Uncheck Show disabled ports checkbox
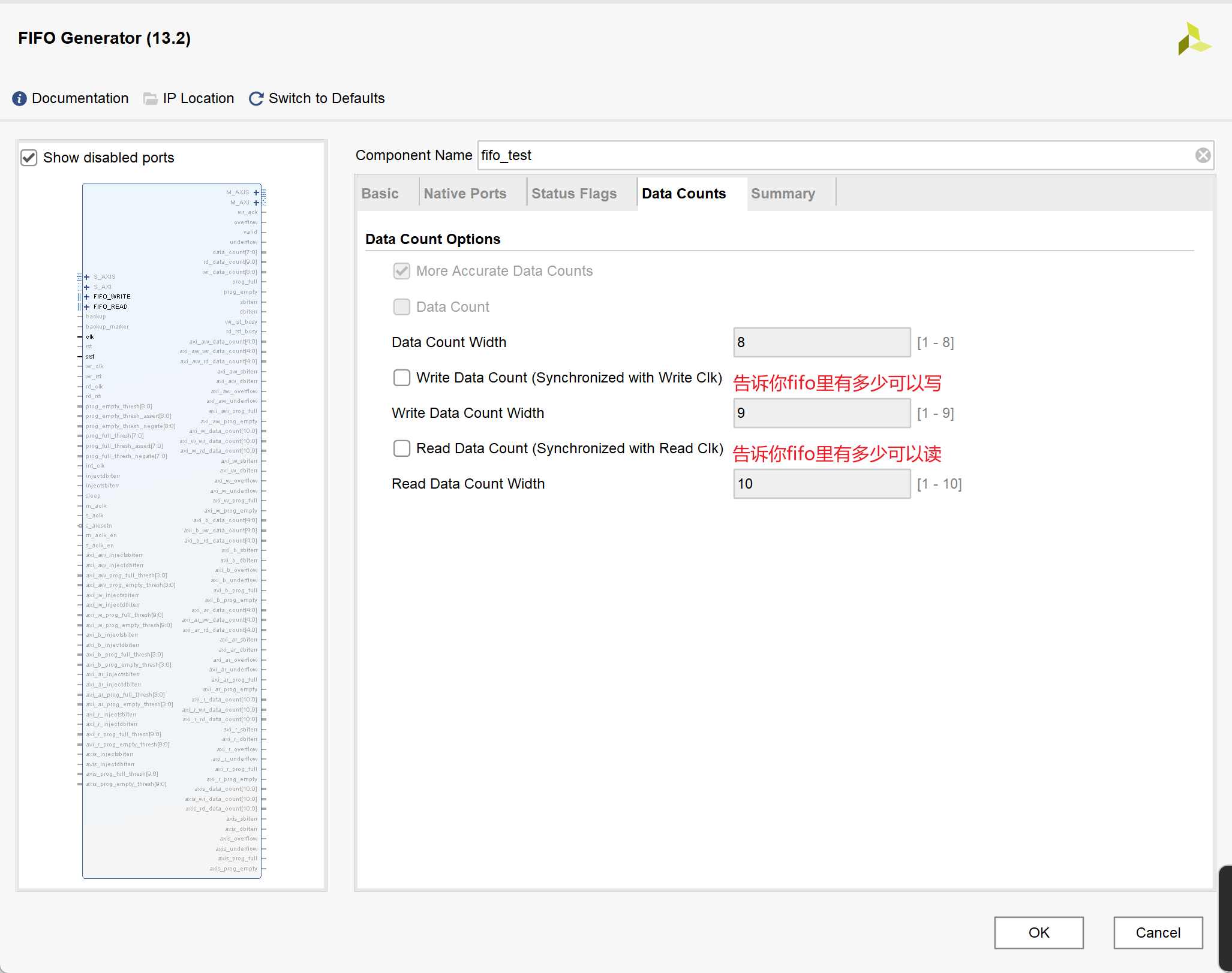The width and height of the screenshot is (1232, 973). [x=29, y=158]
